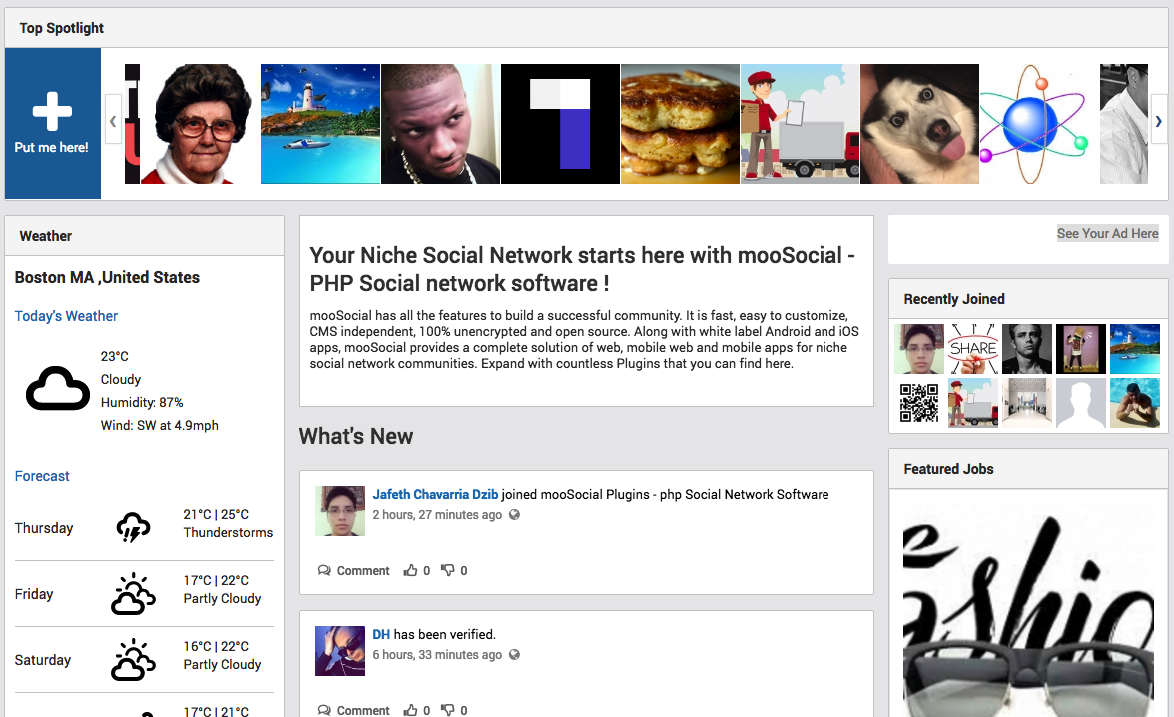
Task: Like Jafeth Chavarria Dzib's post with thumbs up
Action: point(410,570)
